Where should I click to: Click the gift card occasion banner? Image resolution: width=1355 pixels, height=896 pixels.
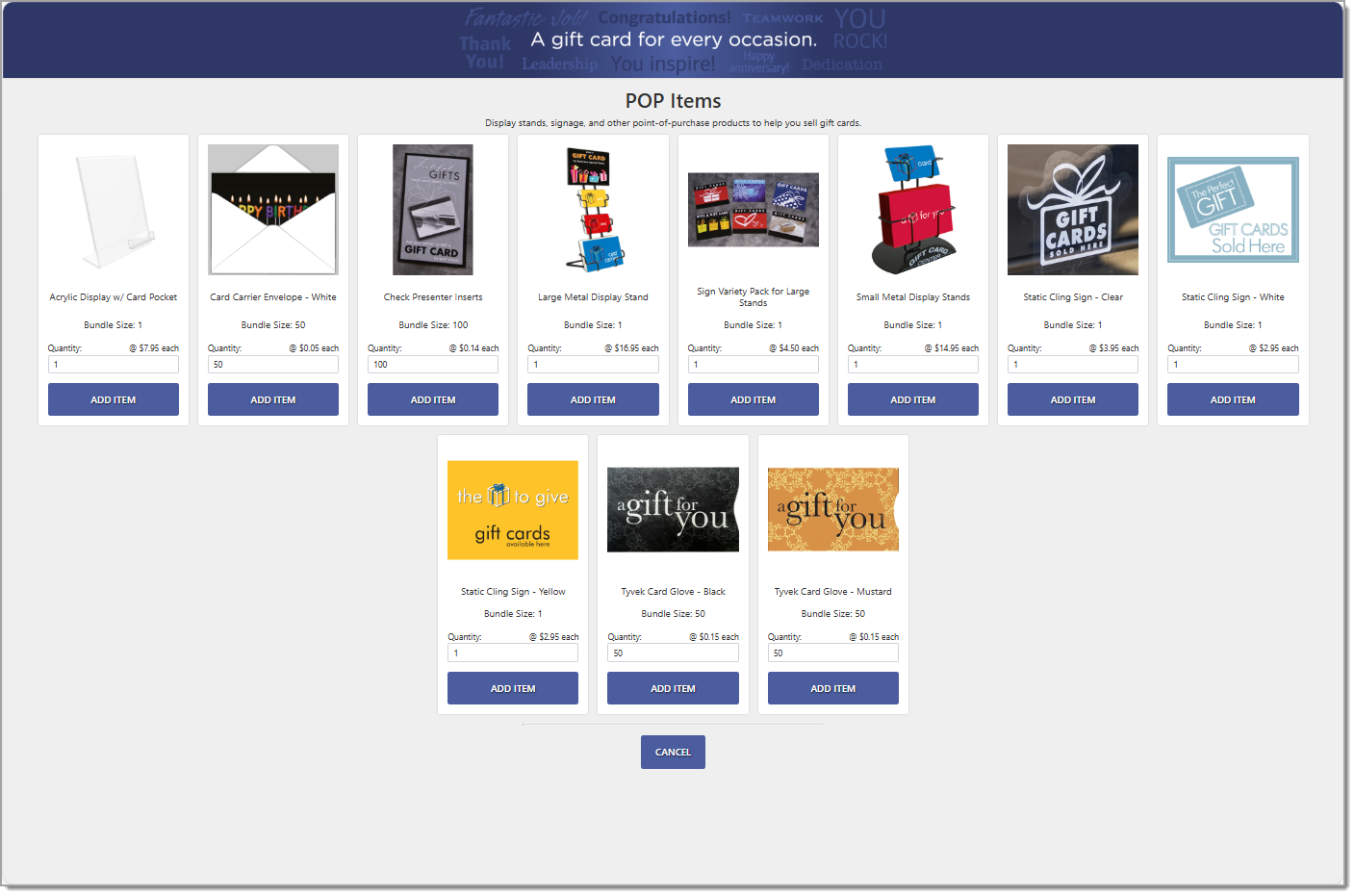tap(673, 39)
